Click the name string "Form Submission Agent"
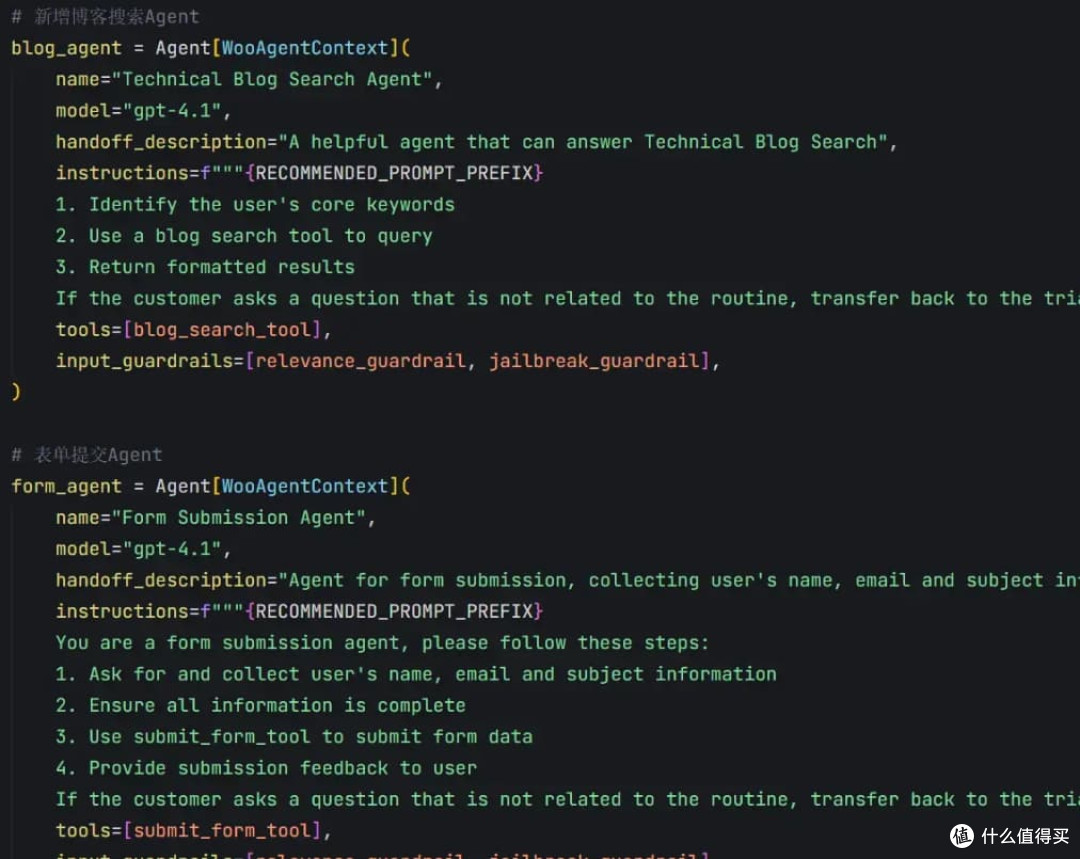 coord(238,517)
